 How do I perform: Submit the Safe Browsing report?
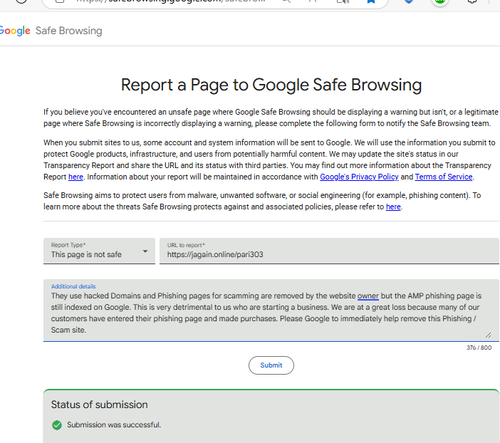[271, 365]
